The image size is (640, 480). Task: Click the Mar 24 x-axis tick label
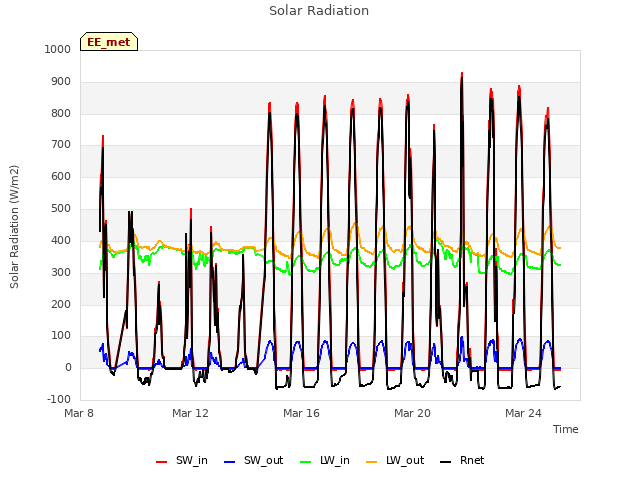523,413
